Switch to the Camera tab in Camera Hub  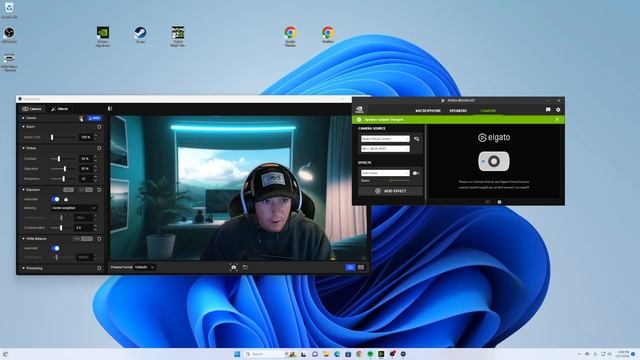(32, 109)
